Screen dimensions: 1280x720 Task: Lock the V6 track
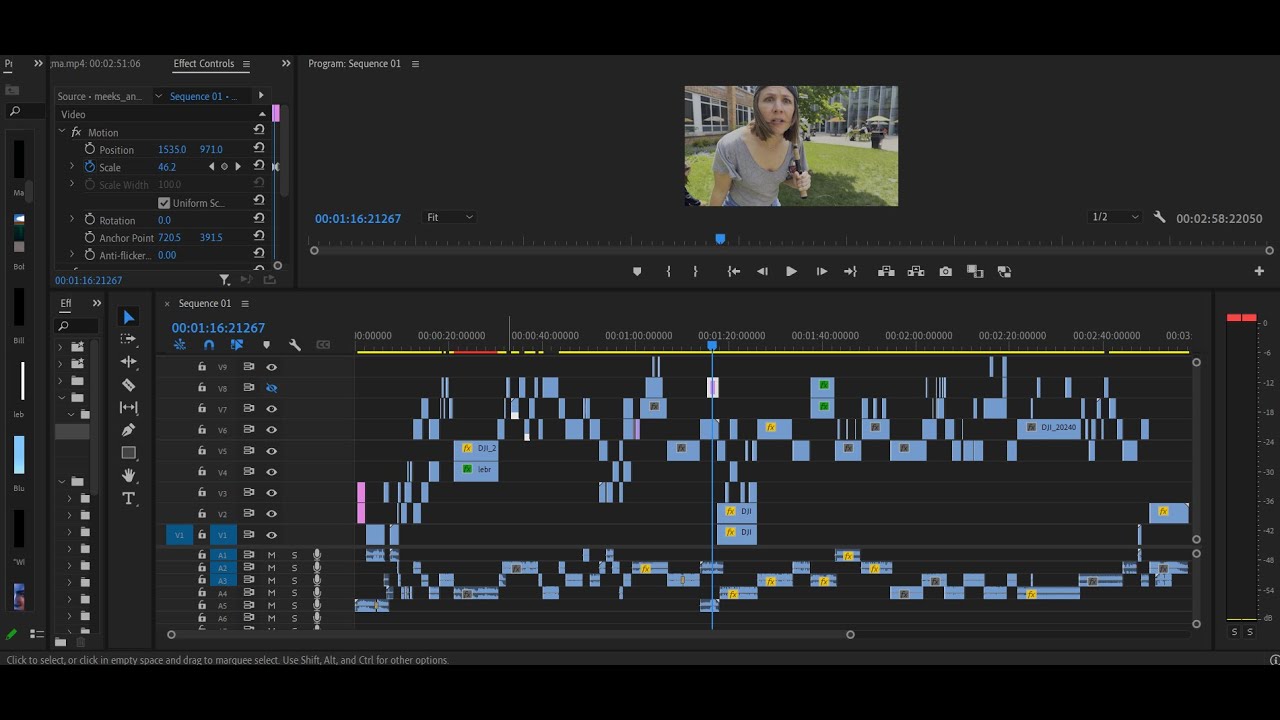[x=202, y=430]
